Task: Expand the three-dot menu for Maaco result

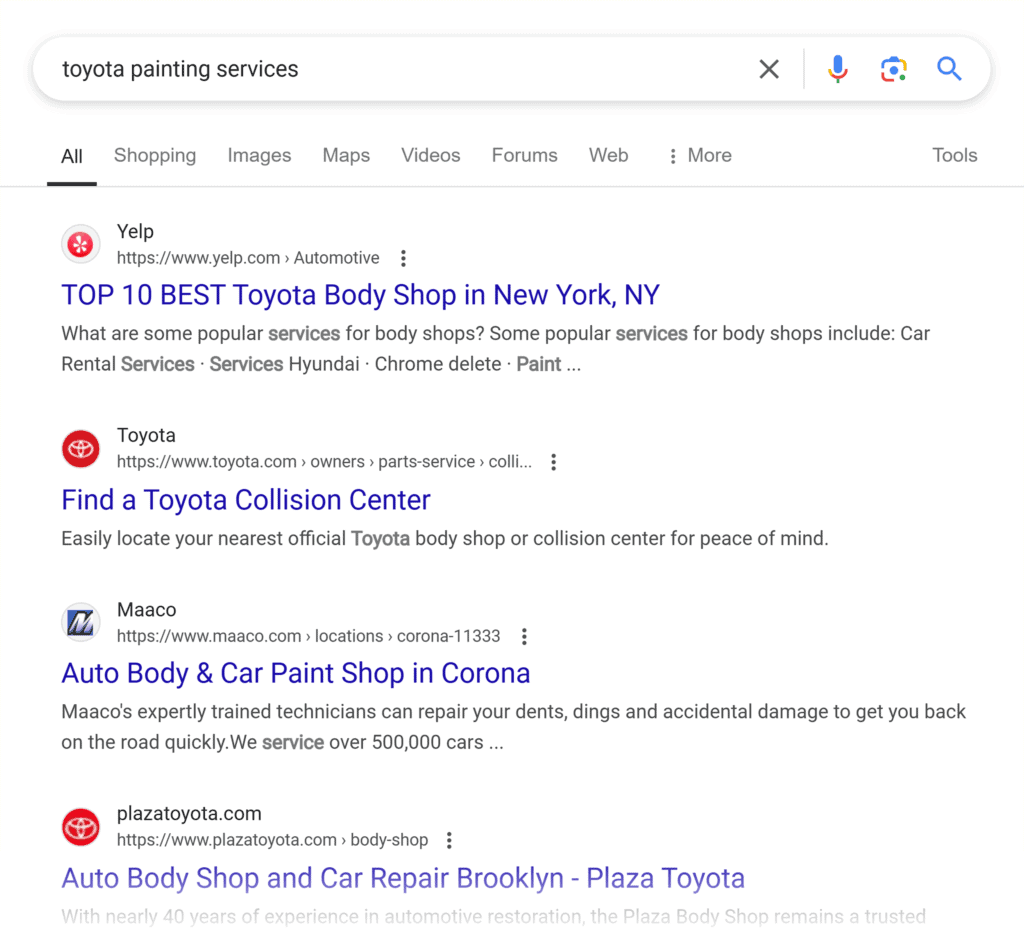Action: 524,636
